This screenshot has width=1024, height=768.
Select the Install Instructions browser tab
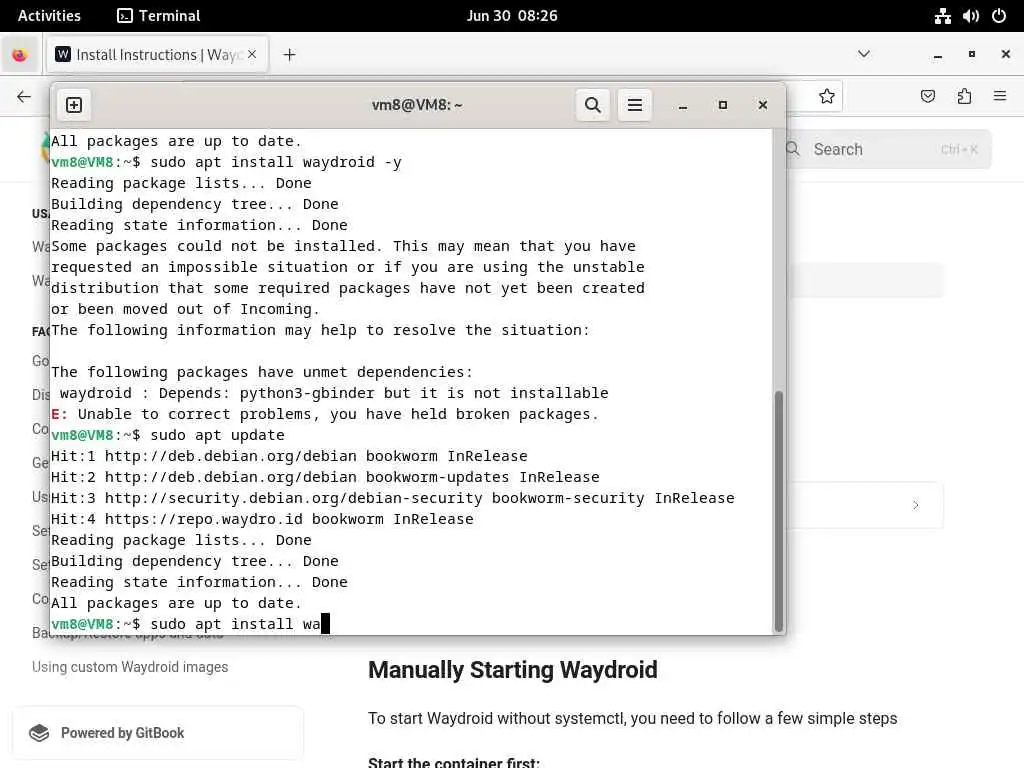click(x=156, y=55)
